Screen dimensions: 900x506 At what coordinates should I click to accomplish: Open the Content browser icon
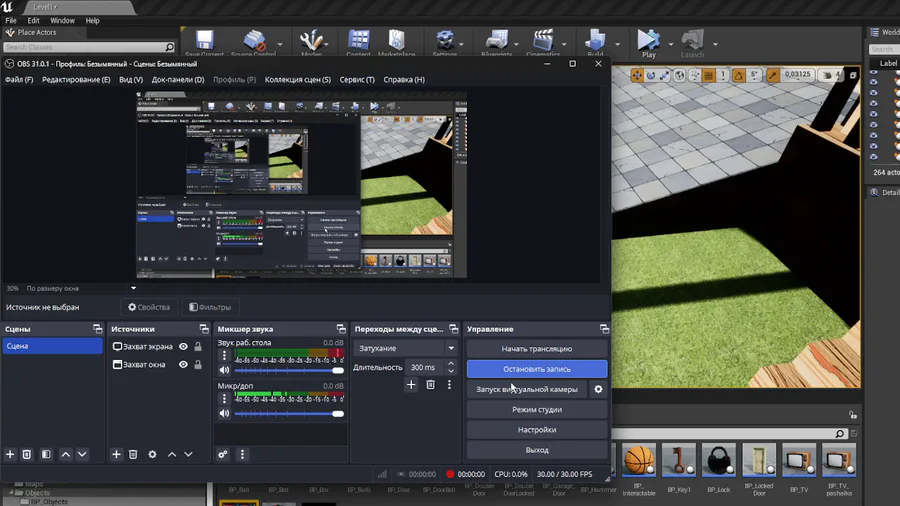click(358, 42)
